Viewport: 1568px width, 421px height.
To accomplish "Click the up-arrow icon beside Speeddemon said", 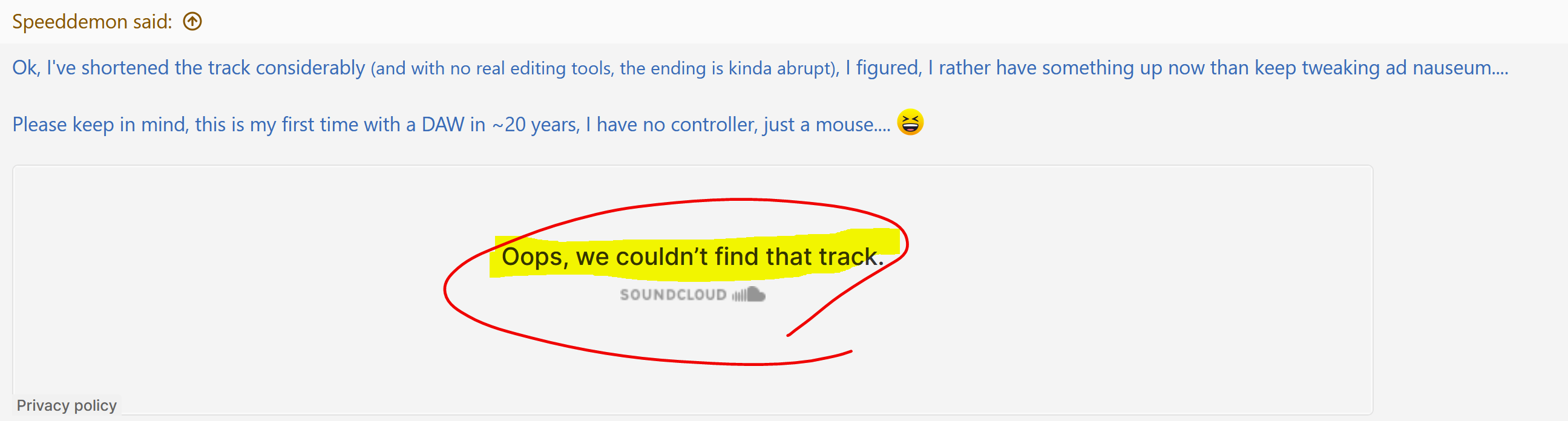I will pyautogui.click(x=192, y=22).
